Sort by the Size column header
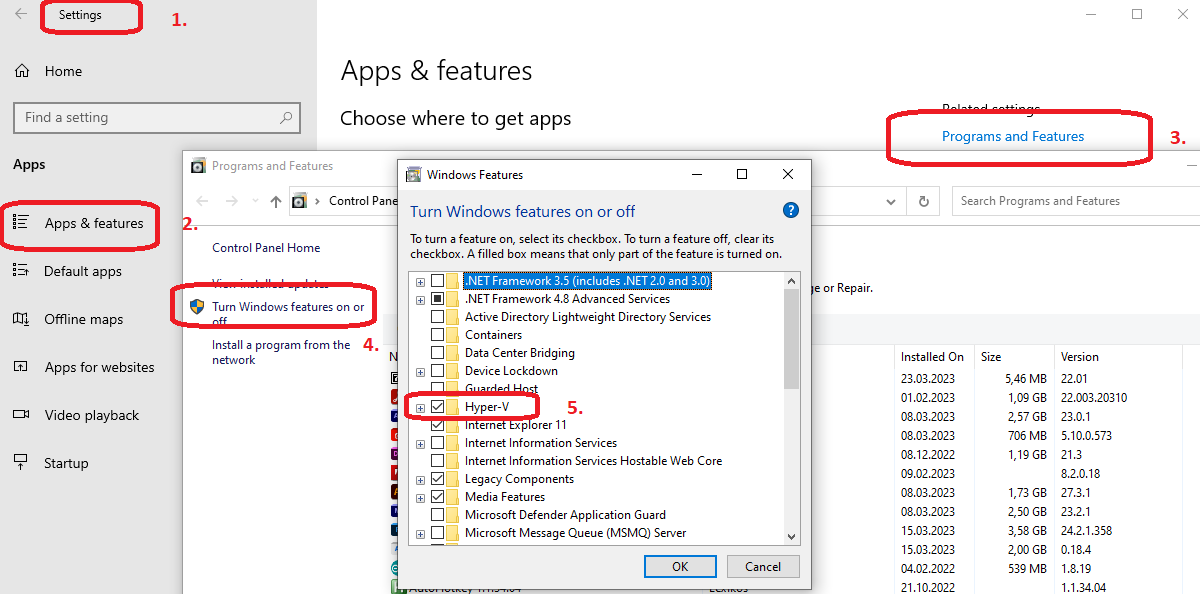Viewport: 1200px width, 594px height. (x=990, y=357)
